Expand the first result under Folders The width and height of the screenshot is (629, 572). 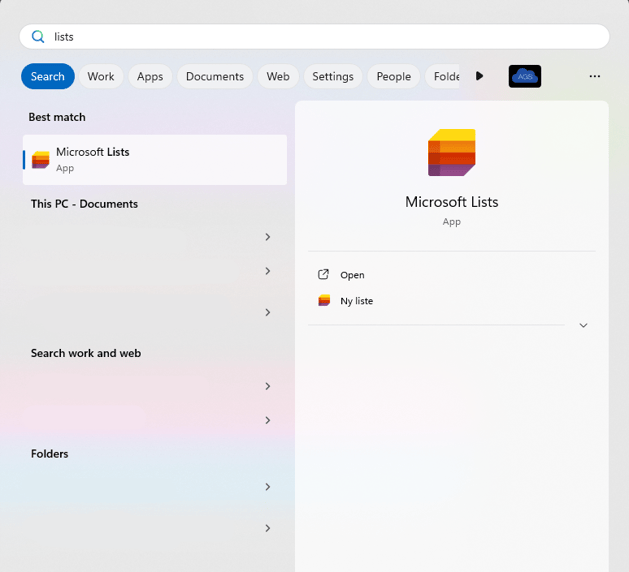tap(268, 487)
